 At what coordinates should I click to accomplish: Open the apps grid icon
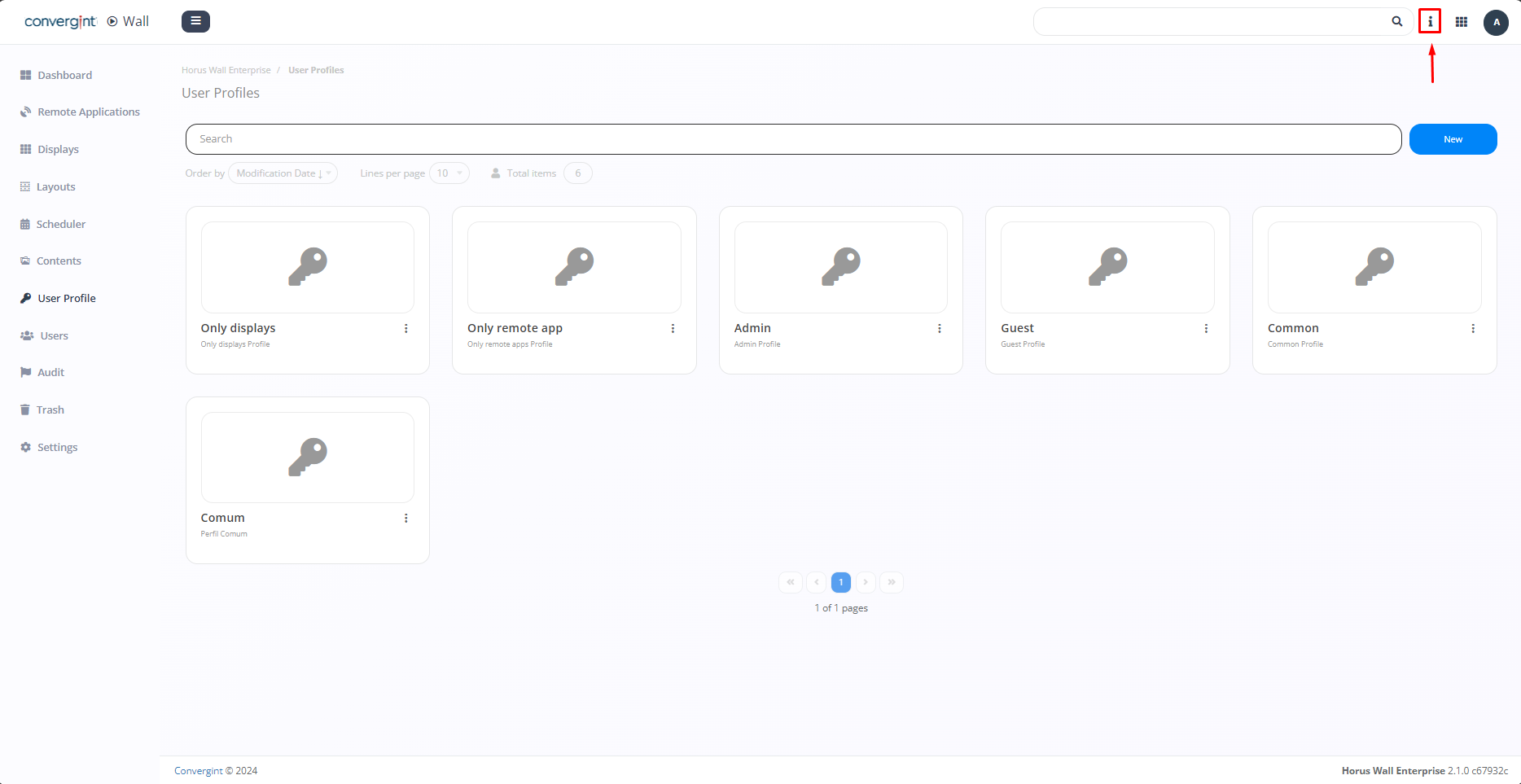click(1462, 22)
